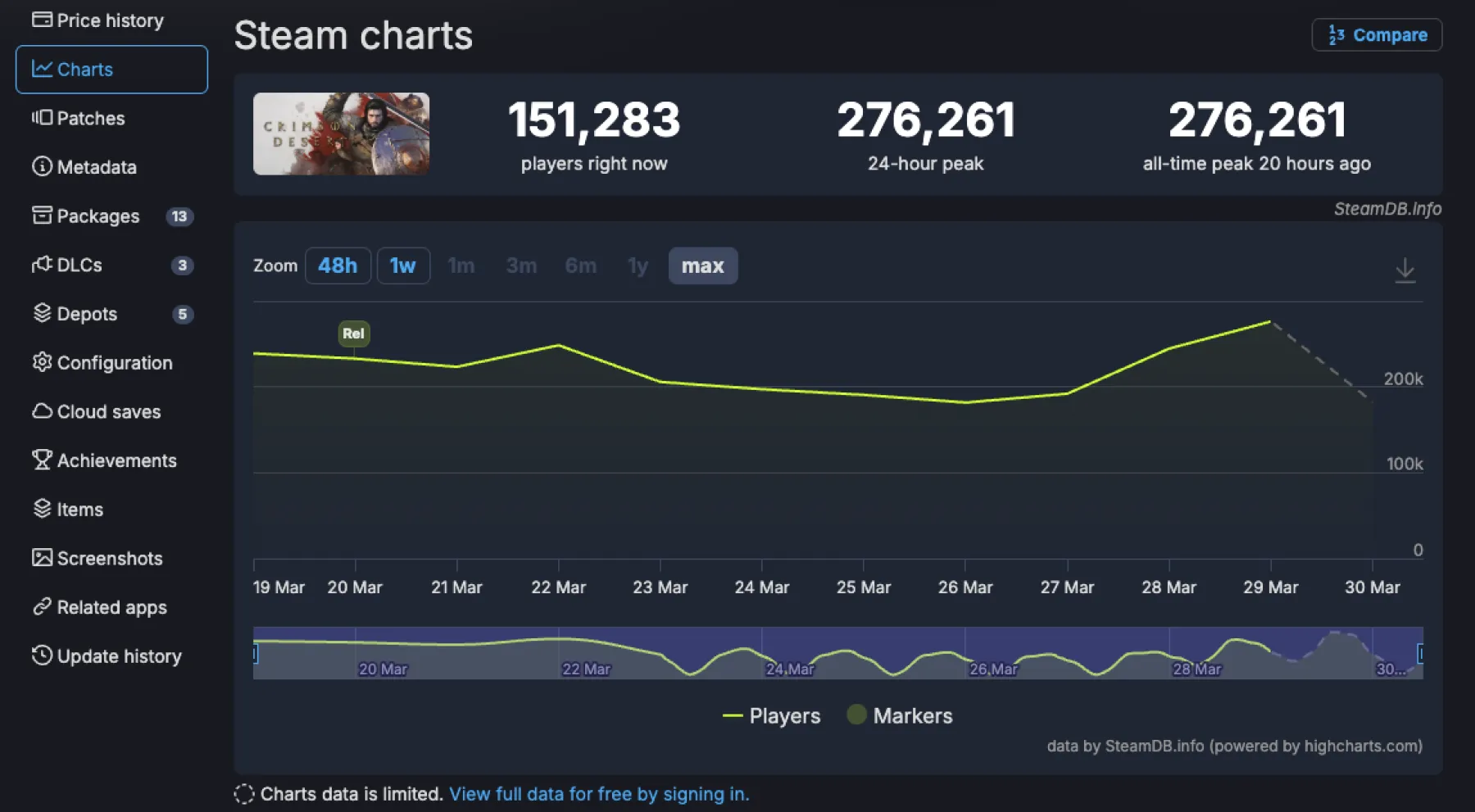Click the right navigator range handle
This screenshot has width=1475, height=812.
[1421, 653]
